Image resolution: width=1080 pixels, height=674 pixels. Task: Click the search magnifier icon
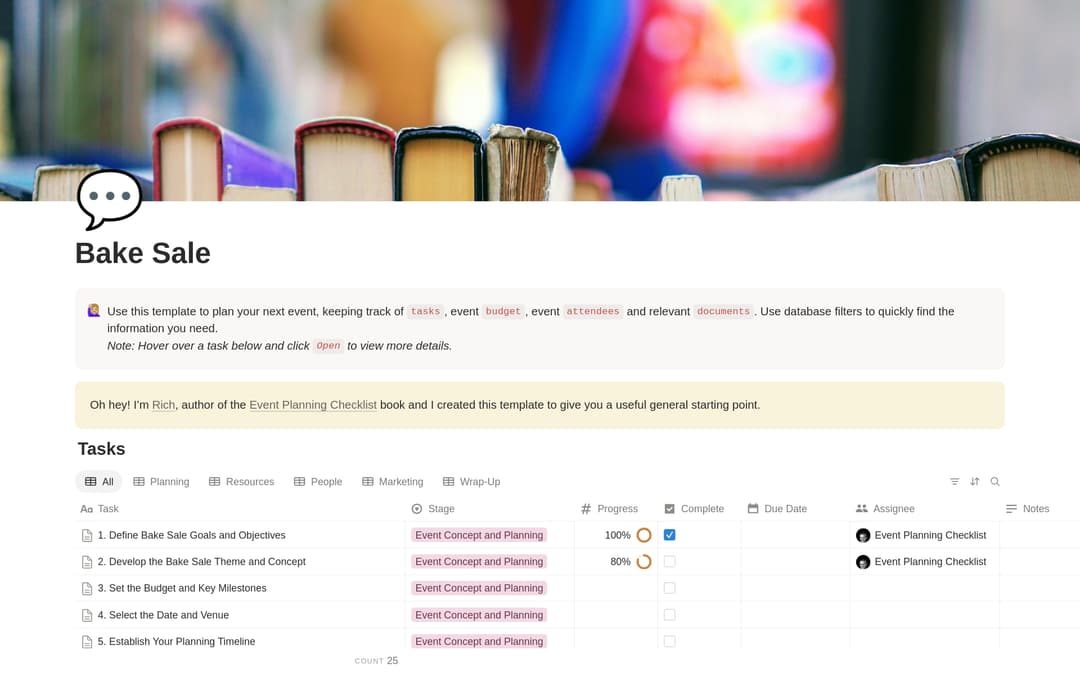point(995,482)
